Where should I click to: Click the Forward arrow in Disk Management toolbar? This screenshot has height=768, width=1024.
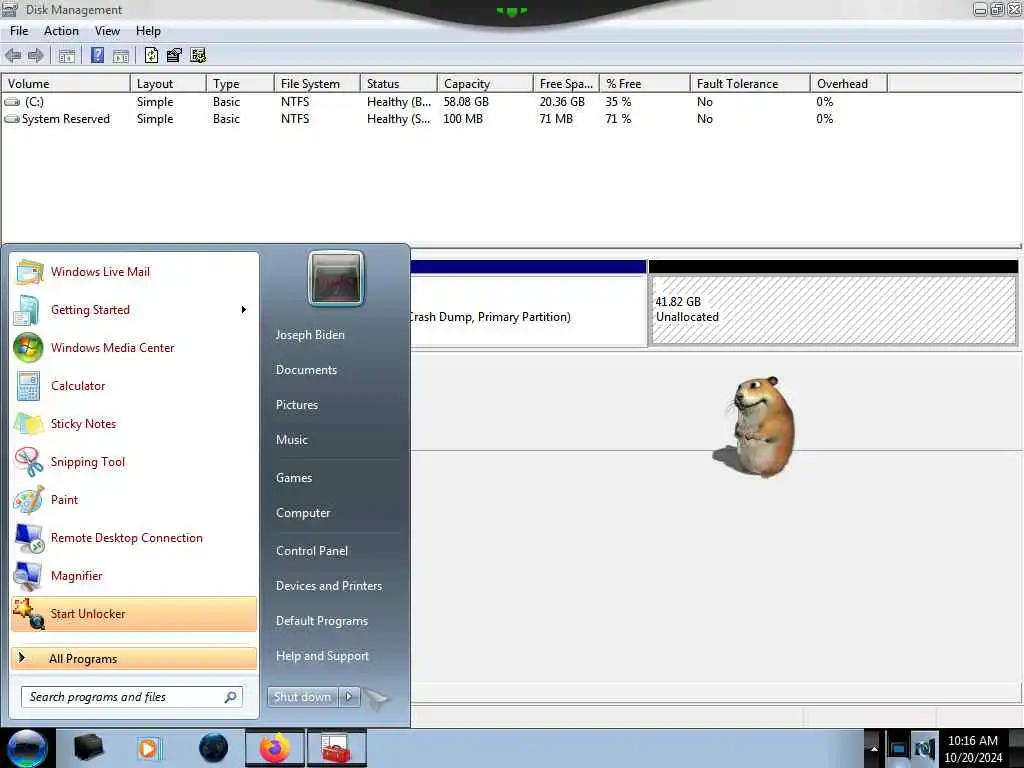click(36, 56)
